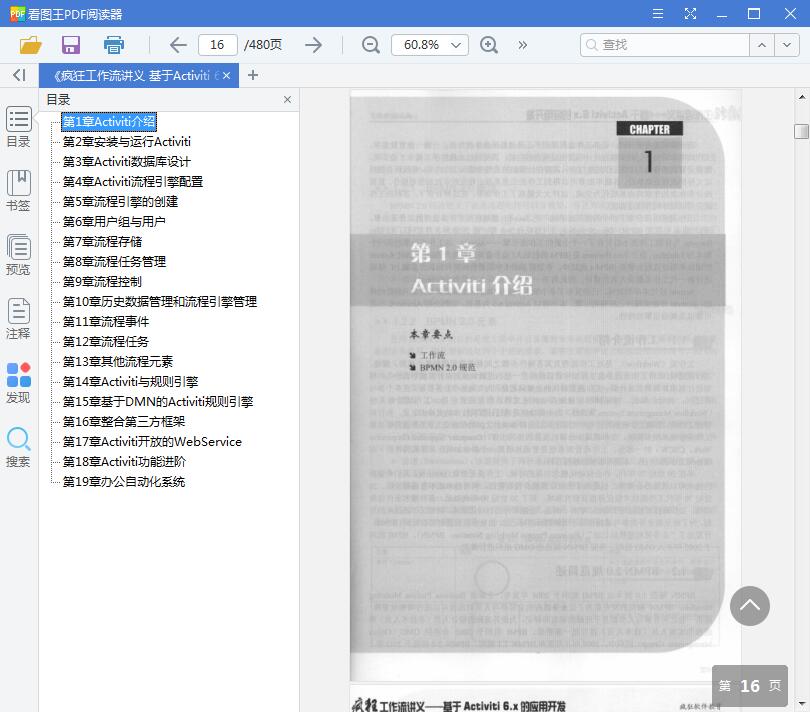Open the 书签 bookmarks panel
Viewport: 810px width, 712px height.
pyautogui.click(x=19, y=191)
